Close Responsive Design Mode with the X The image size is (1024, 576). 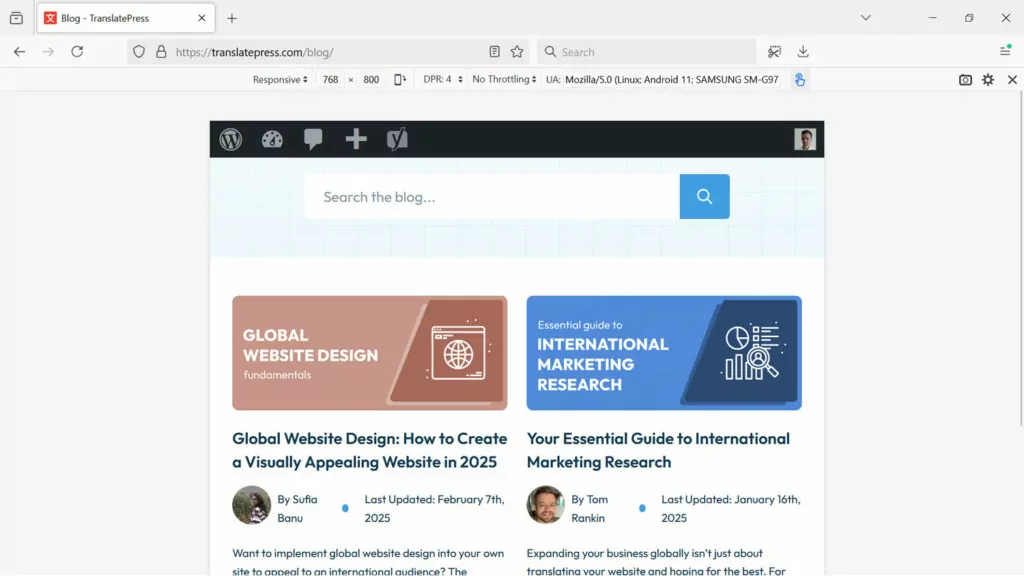click(1012, 80)
